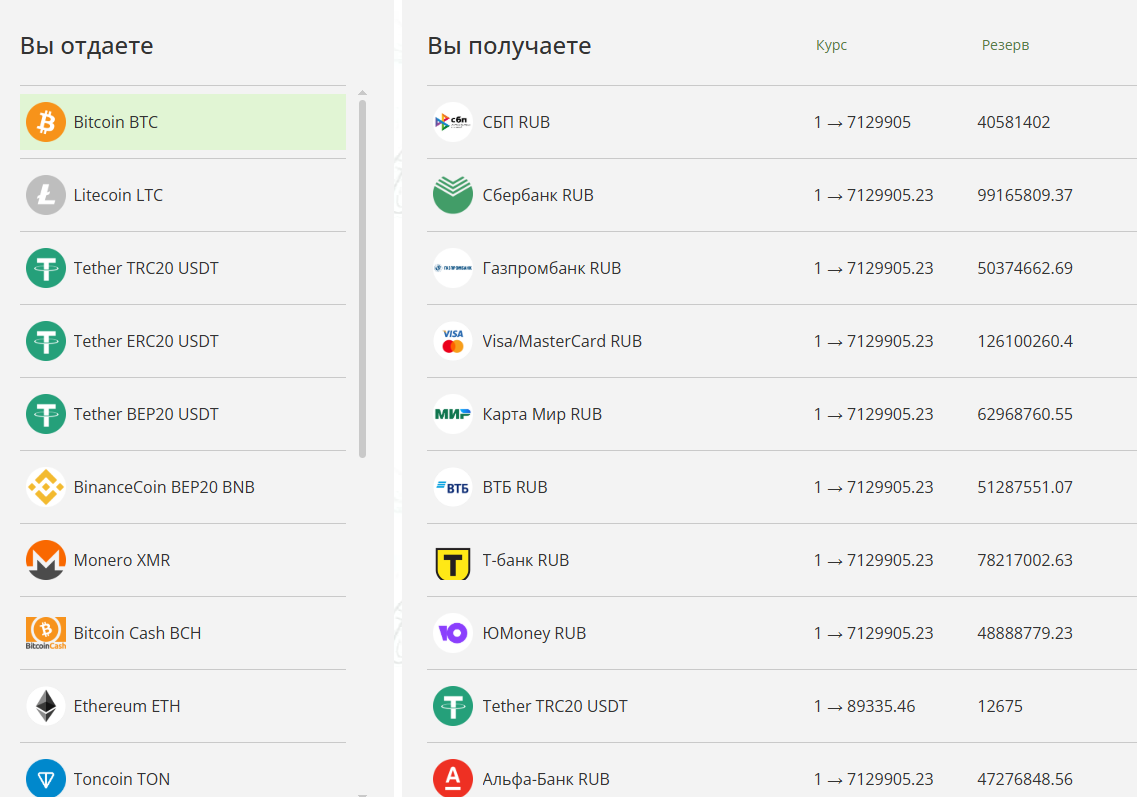Click the Резерв column header
Viewport: 1137px width, 797px height.
coord(1005,45)
